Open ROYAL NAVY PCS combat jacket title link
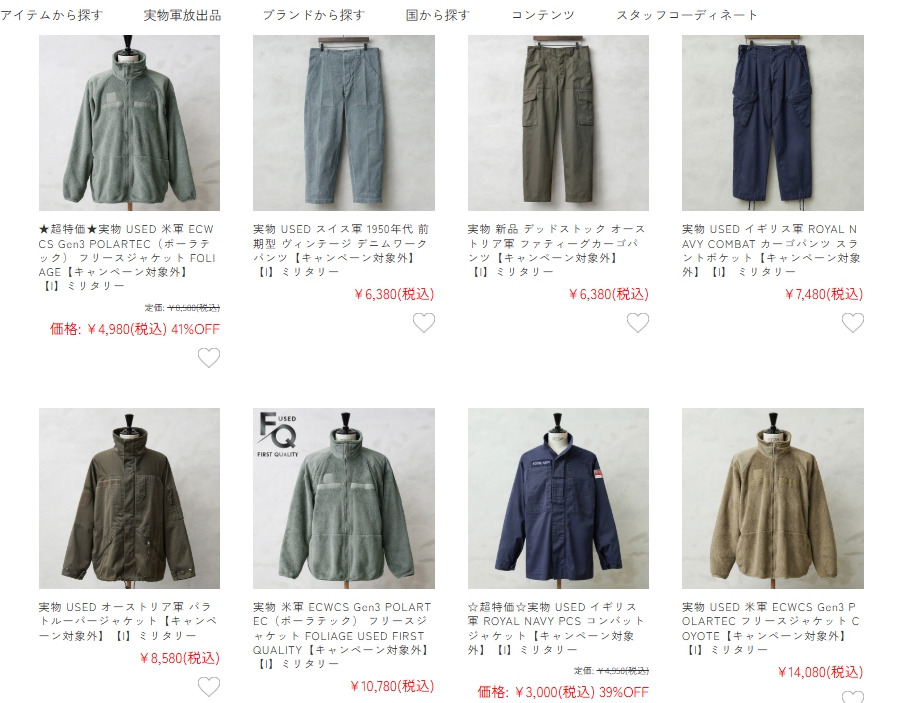This screenshot has height=703, width=906. point(556,628)
